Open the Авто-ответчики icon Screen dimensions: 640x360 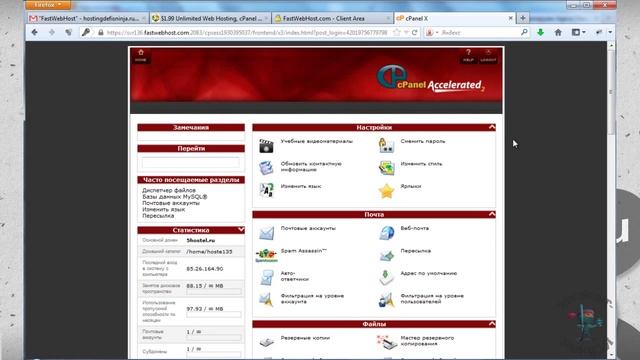click(266, 278)
